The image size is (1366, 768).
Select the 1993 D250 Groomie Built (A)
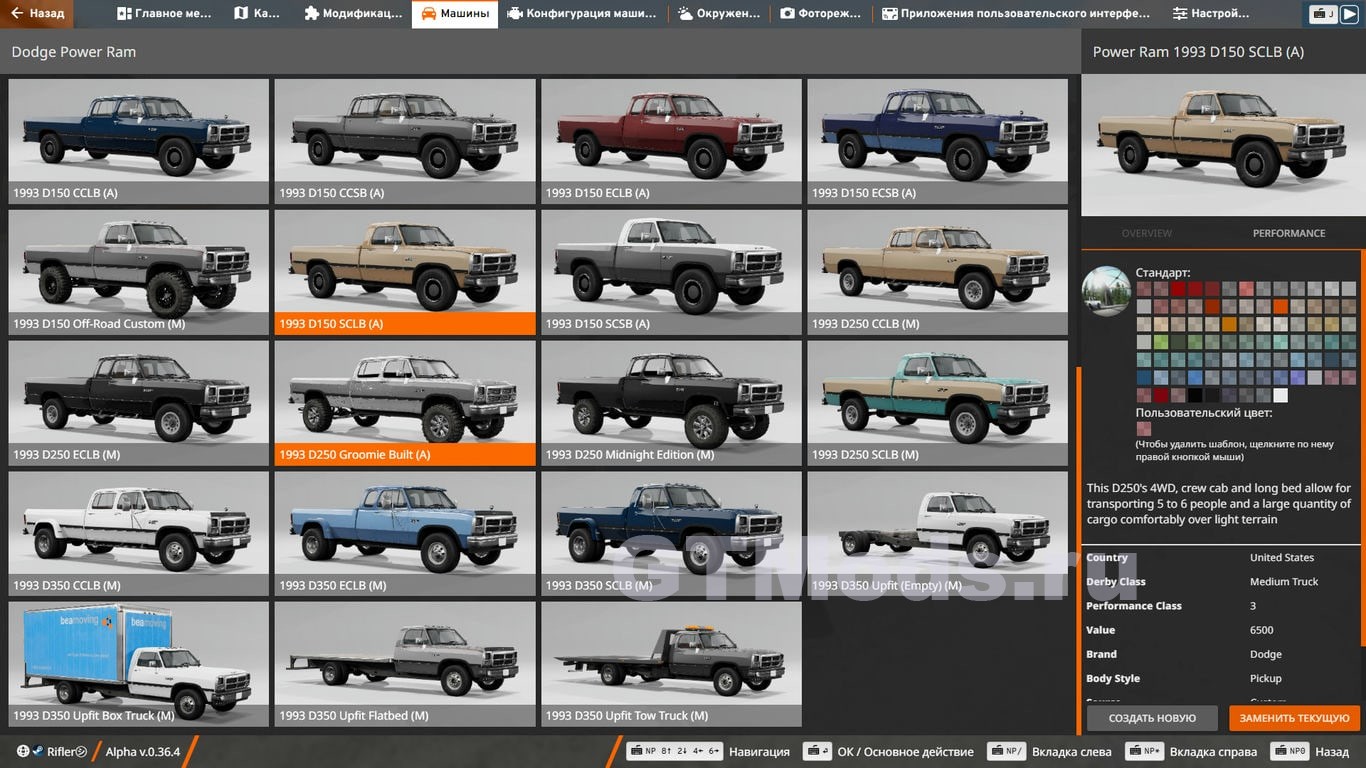pyautogui.click(x=405, y=403)
